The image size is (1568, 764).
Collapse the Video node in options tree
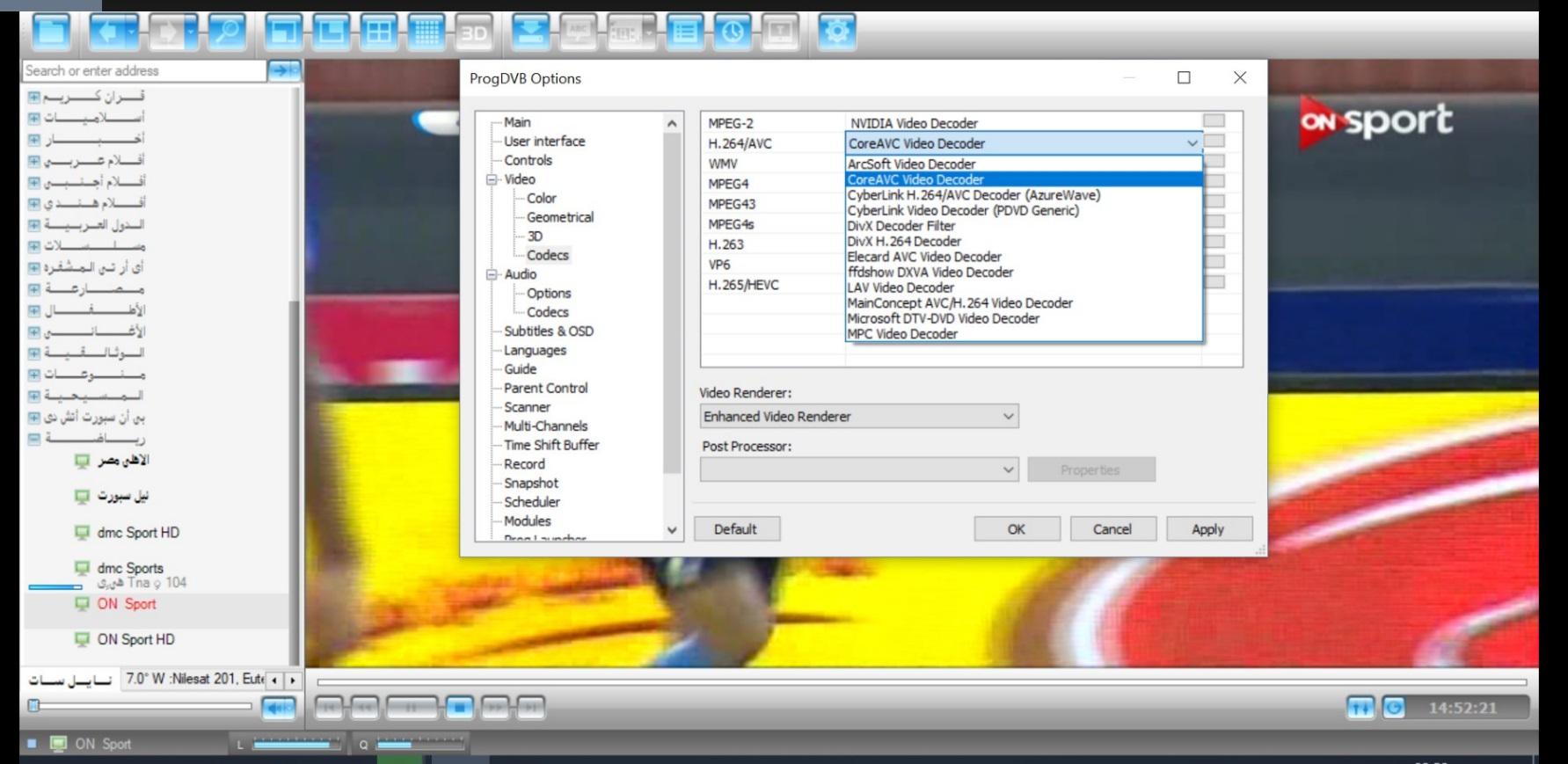[492, 179]
